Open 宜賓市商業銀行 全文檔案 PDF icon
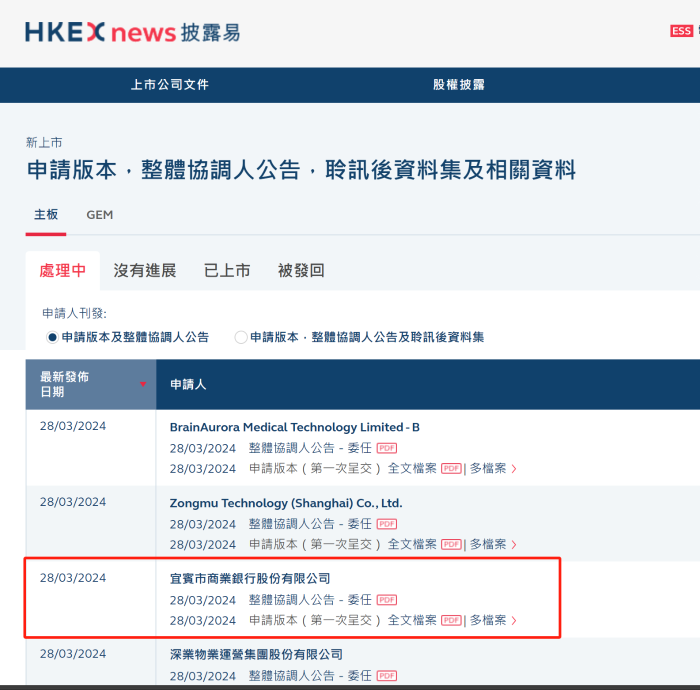This screenshot has width=700, height=690. 451,620
